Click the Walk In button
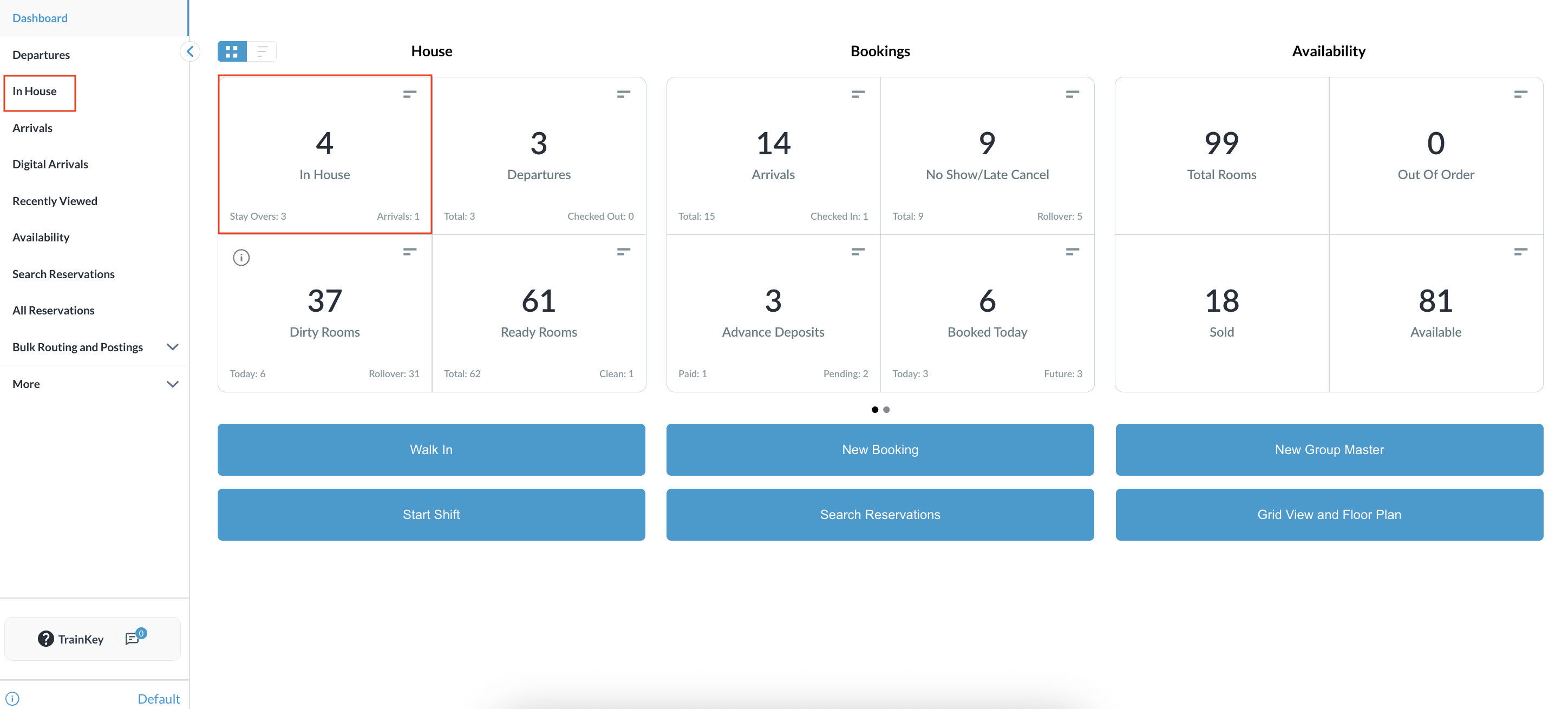The width and height of the screenshot is (1568, 709). click(431, 449)
